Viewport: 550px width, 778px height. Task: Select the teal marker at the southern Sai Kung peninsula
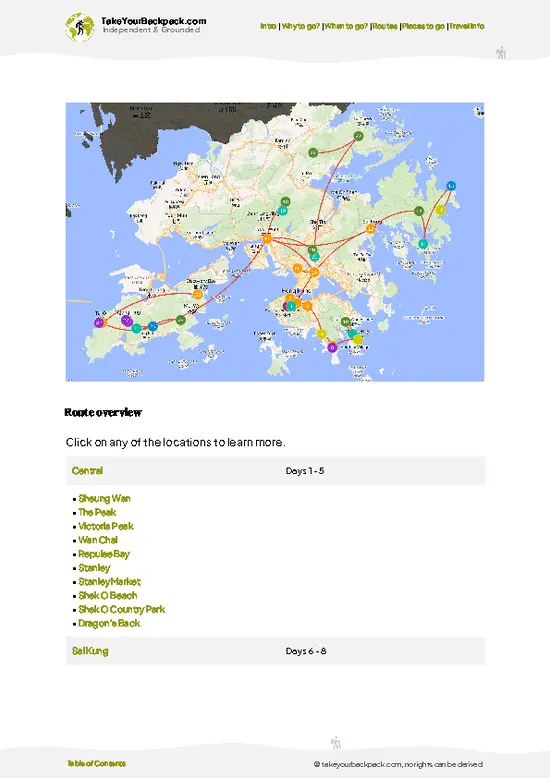point(422,244)
